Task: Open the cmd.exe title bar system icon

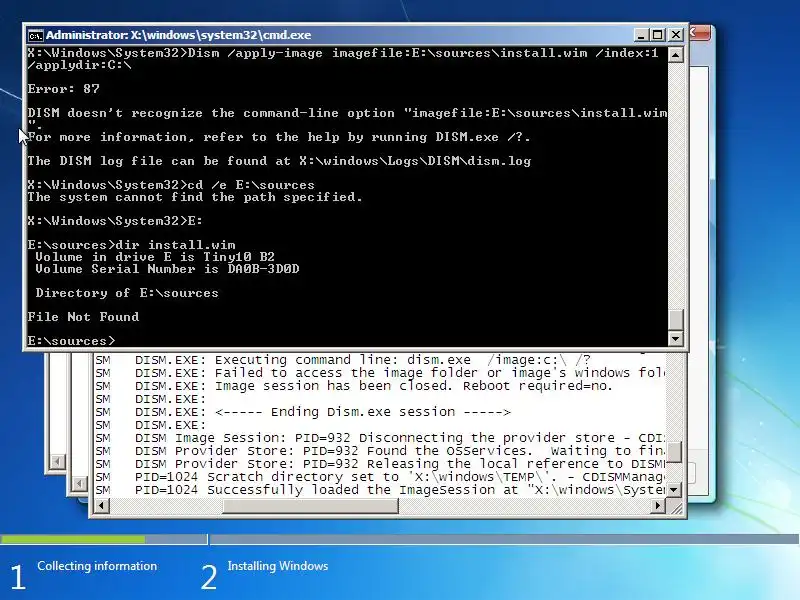Action: [x=35, y=35]
